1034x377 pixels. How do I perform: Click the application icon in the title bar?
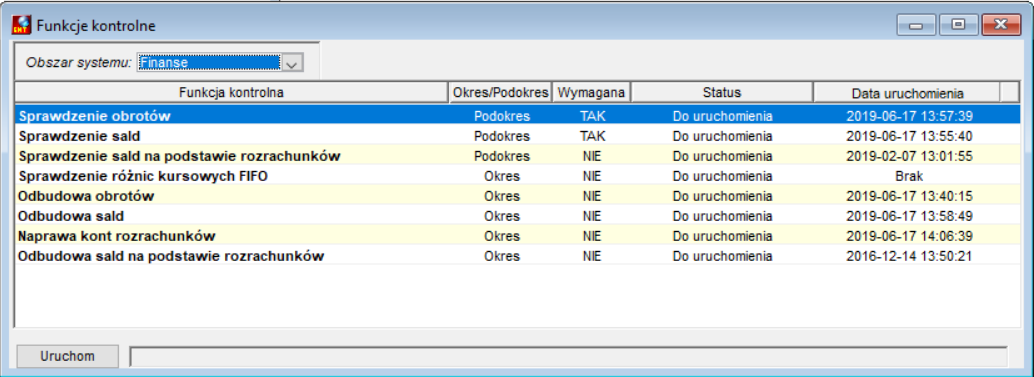pyautogui.click(x=21, y=26)
